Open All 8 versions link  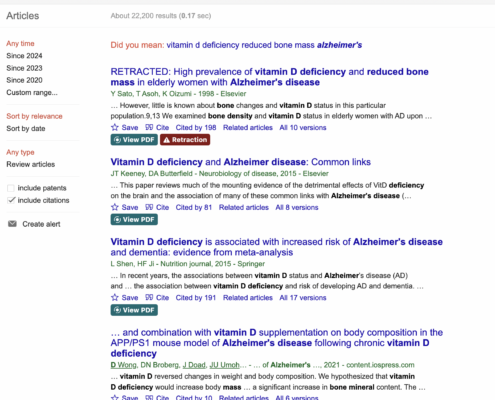coord(297,207)
